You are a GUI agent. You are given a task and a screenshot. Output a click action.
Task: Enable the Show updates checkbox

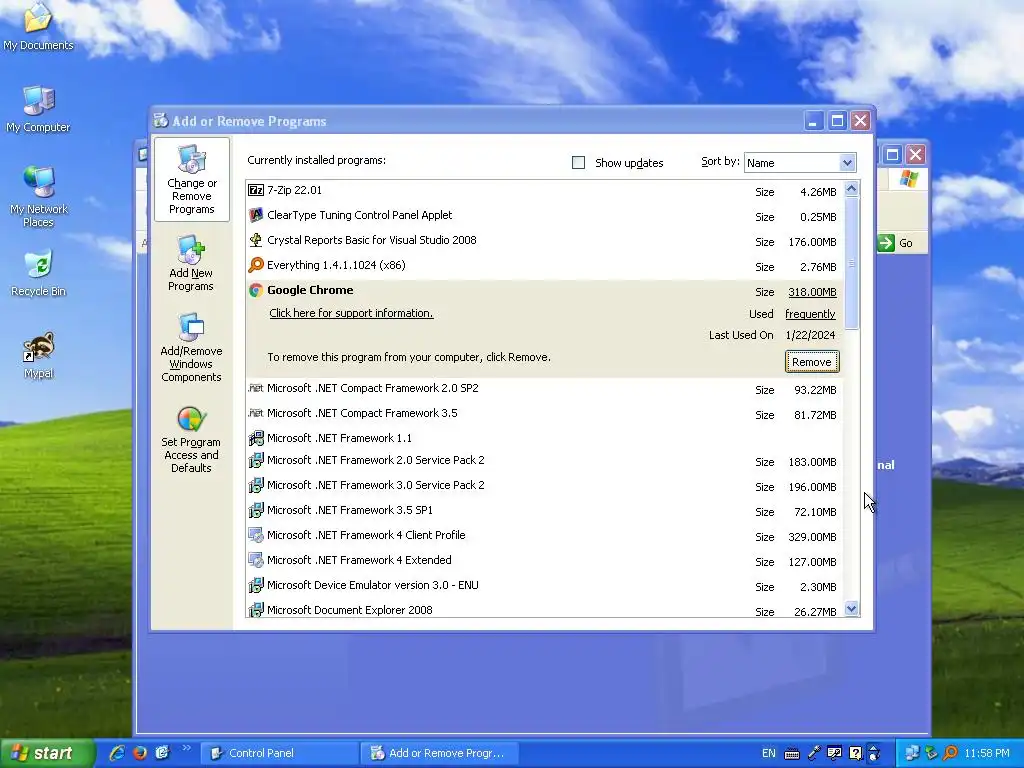(578, 162)
